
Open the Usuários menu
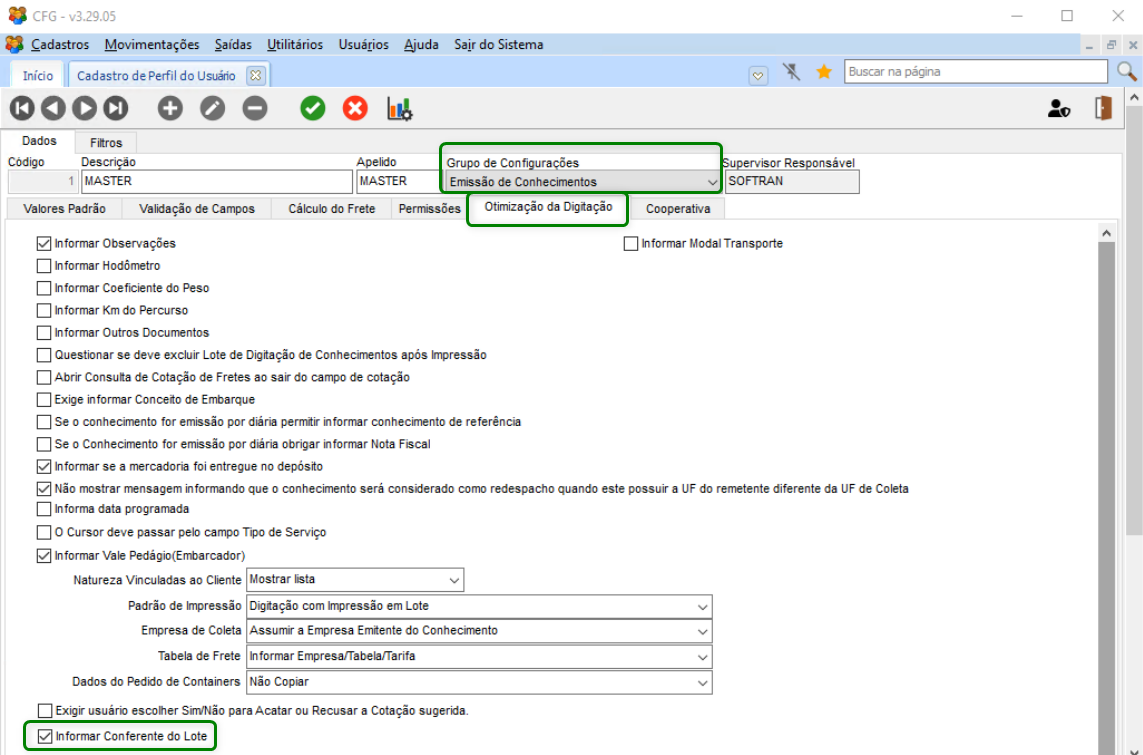[363, 44]
